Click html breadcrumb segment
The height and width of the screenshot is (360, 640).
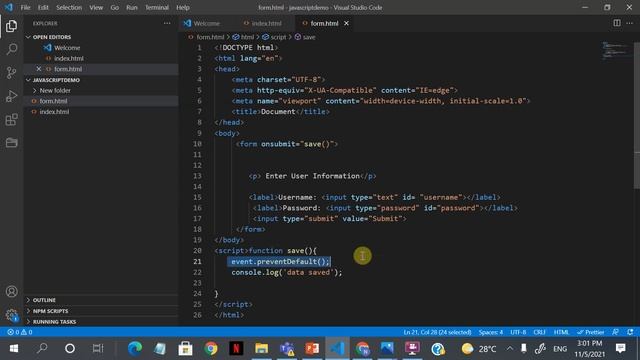[247, 37]
